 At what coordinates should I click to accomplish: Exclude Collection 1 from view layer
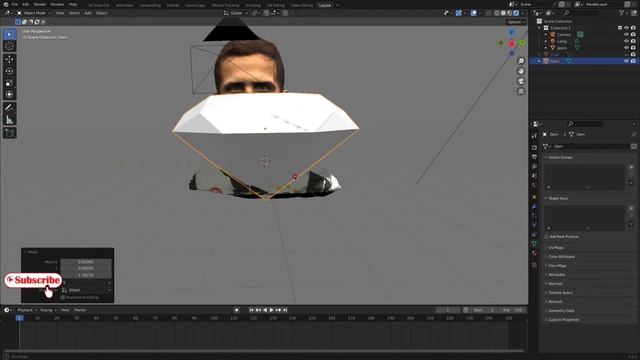tap(620, 28)
